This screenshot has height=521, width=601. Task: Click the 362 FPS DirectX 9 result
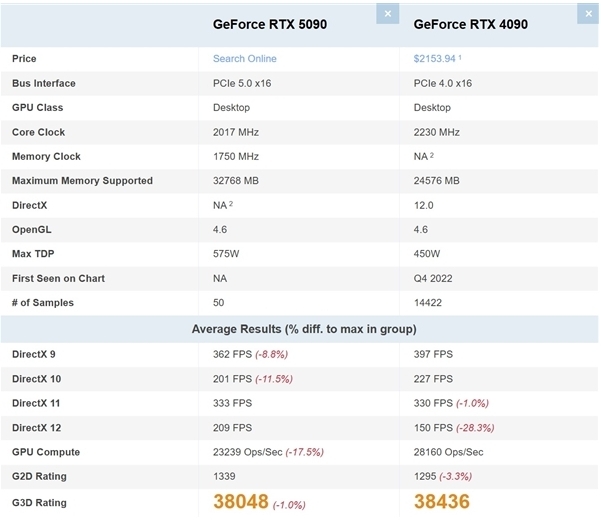pos(232,354)
